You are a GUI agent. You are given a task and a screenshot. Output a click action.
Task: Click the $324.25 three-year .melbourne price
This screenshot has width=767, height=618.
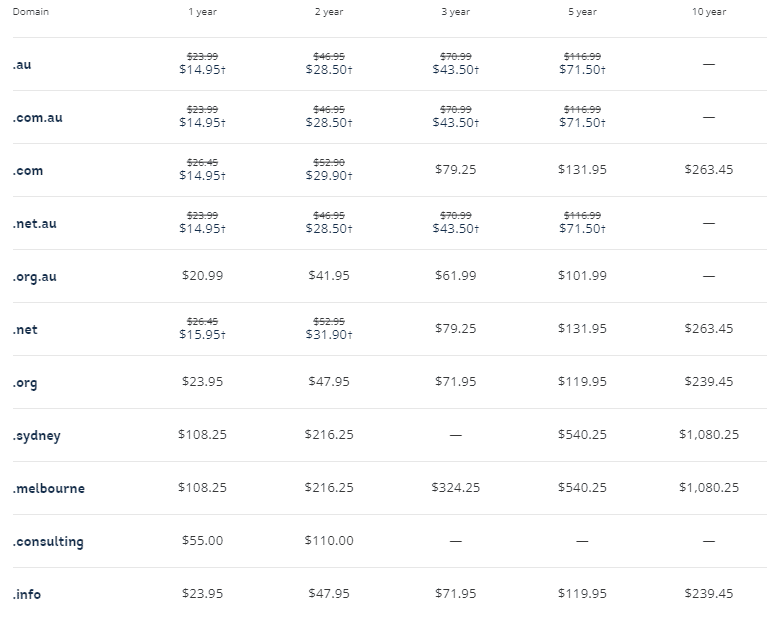455,487
